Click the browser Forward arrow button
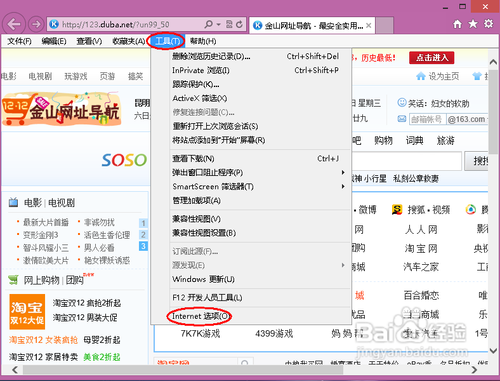 click(36, 24)
